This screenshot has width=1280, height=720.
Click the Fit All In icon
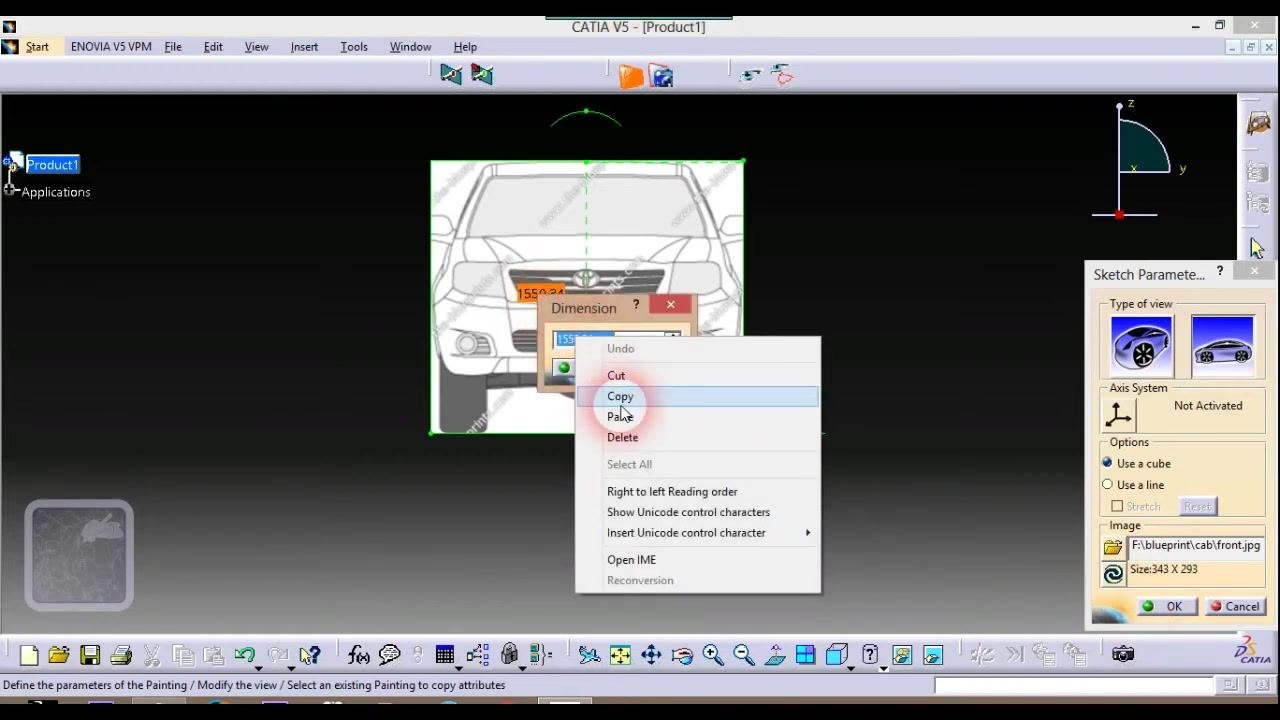coord(620,655)
